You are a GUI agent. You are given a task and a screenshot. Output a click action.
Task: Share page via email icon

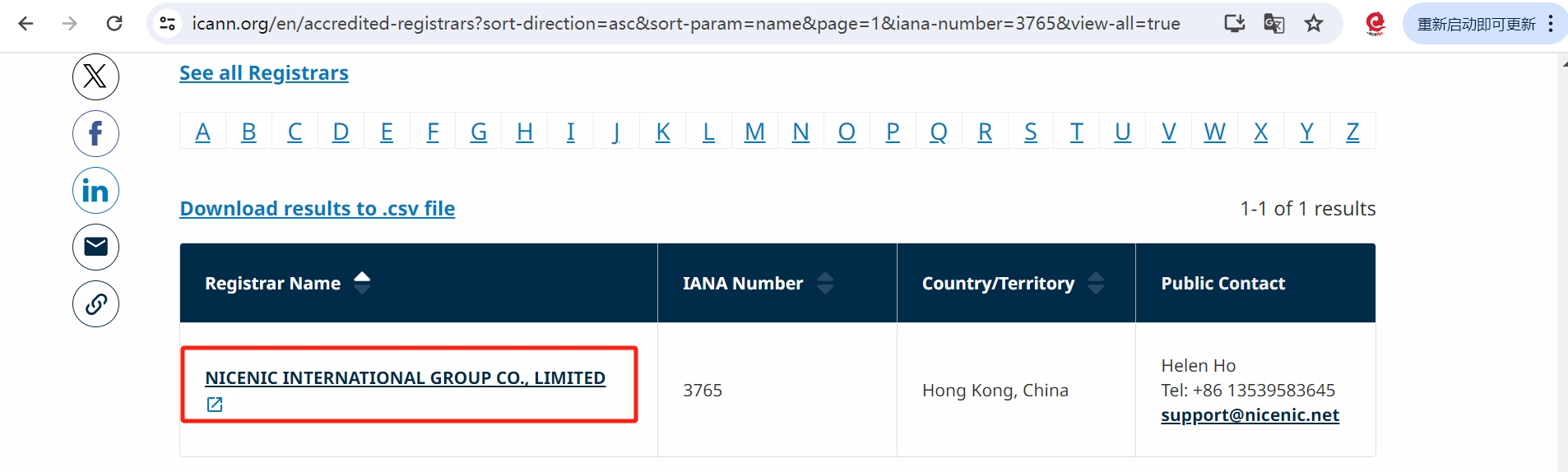click(x=95, y=247)
